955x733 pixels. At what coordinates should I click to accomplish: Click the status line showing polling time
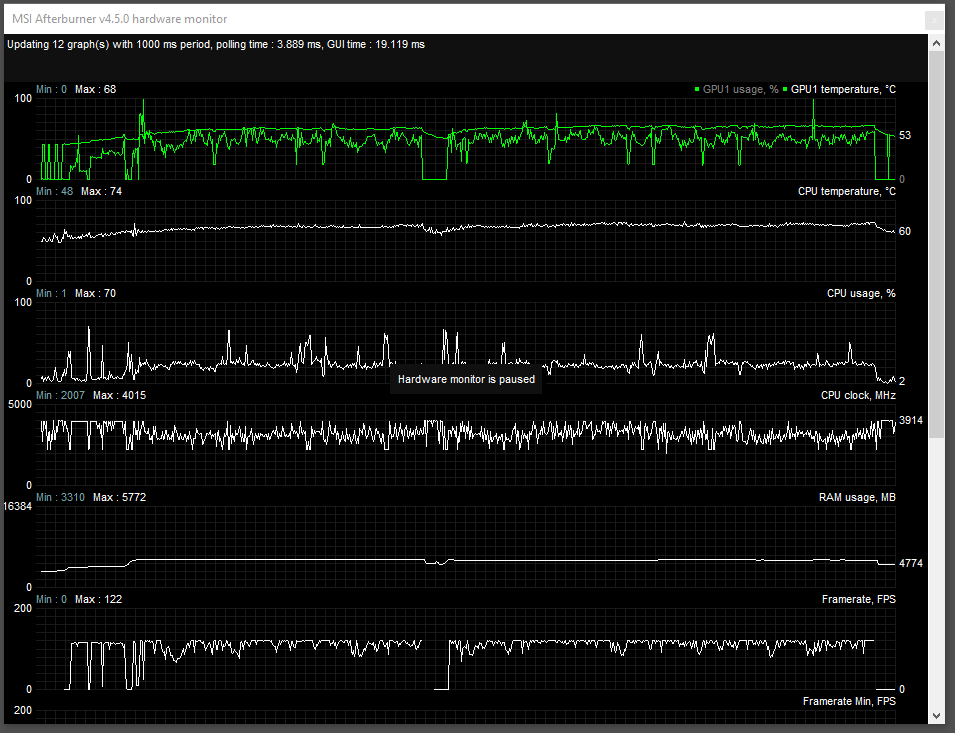(216, 44)
